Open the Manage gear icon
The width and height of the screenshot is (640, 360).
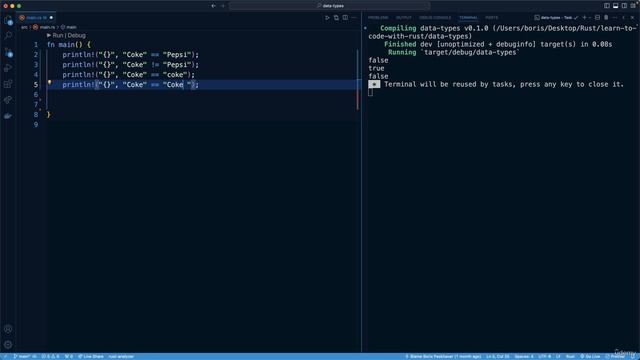pyautogui.click(x=8, y=345)
